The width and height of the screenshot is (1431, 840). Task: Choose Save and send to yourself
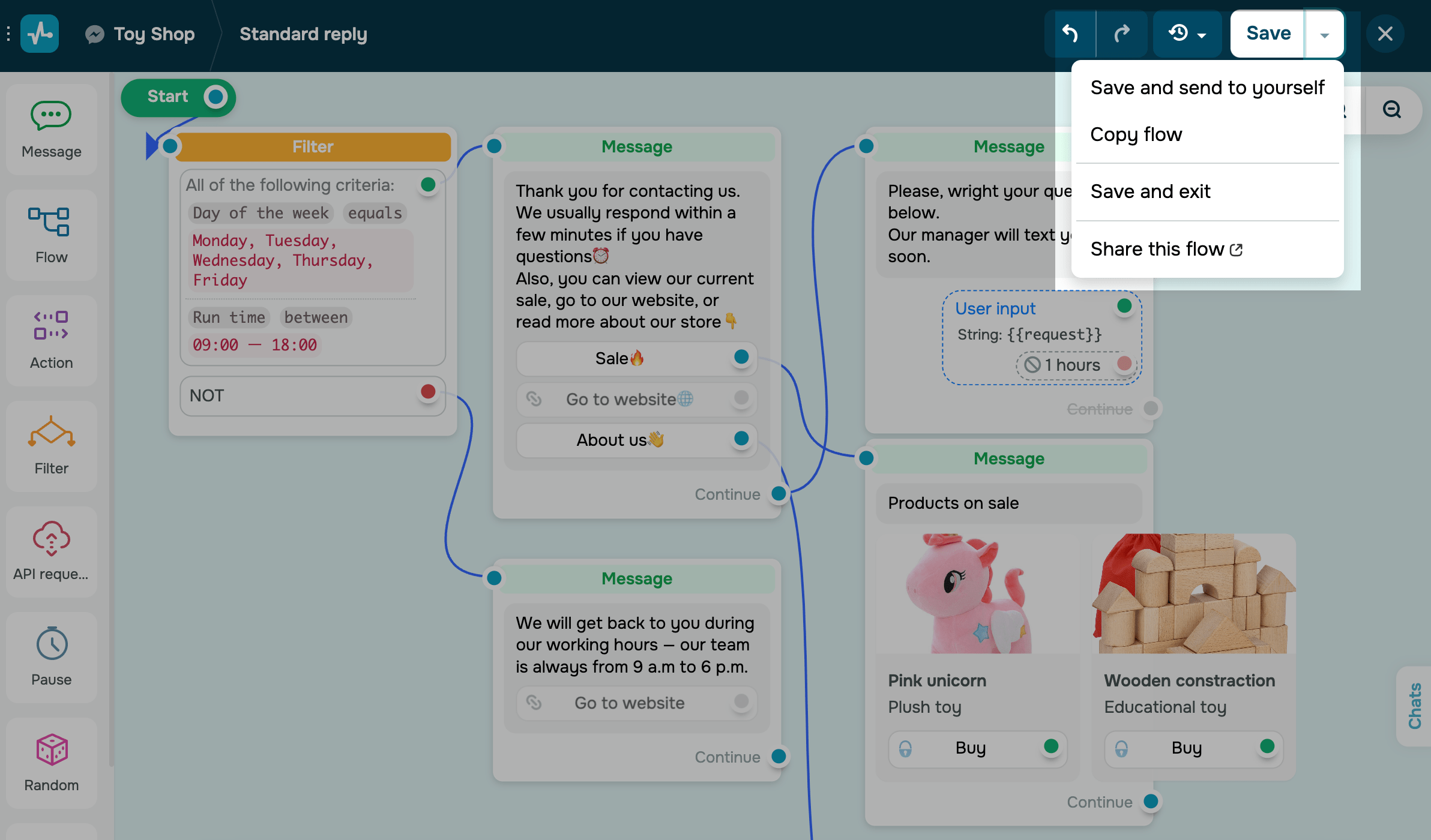[1207, 88]
